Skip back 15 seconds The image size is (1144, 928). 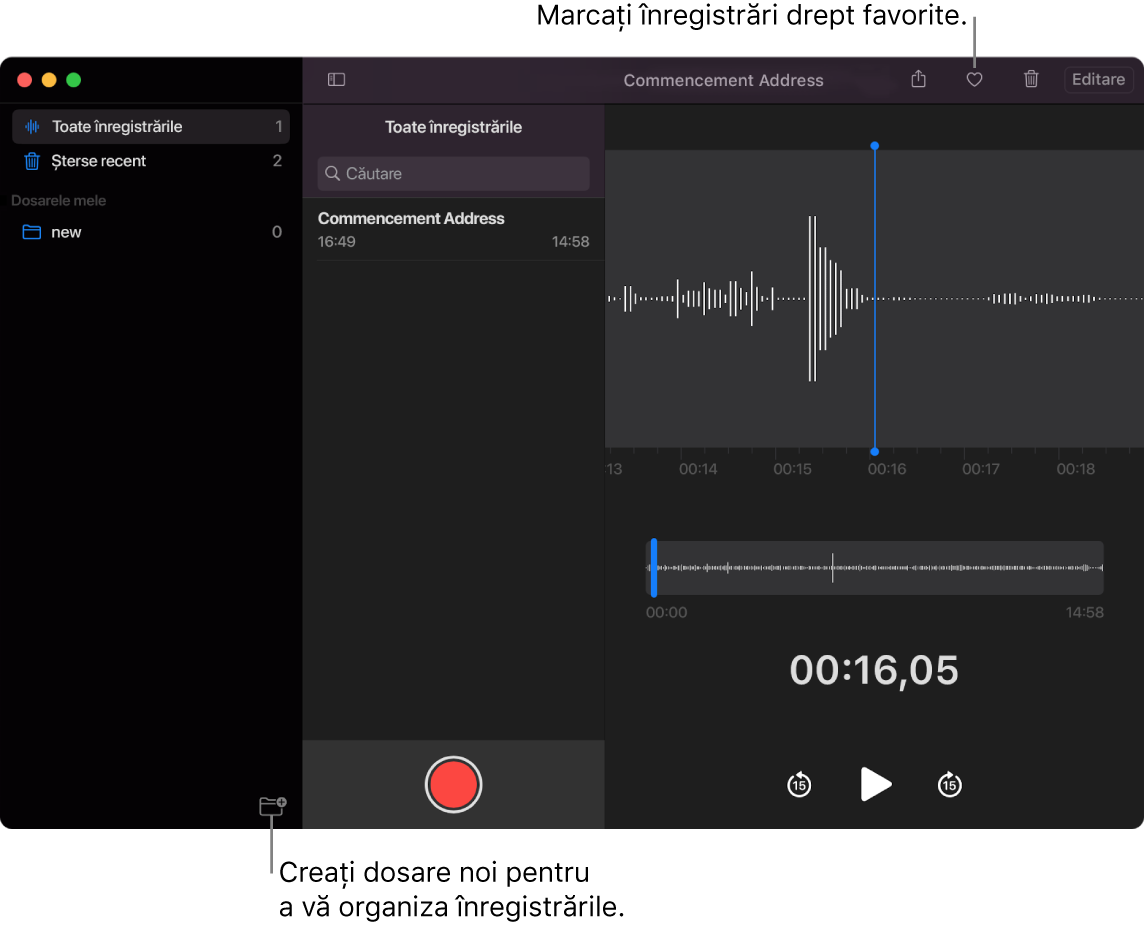[x=798, y=784]
